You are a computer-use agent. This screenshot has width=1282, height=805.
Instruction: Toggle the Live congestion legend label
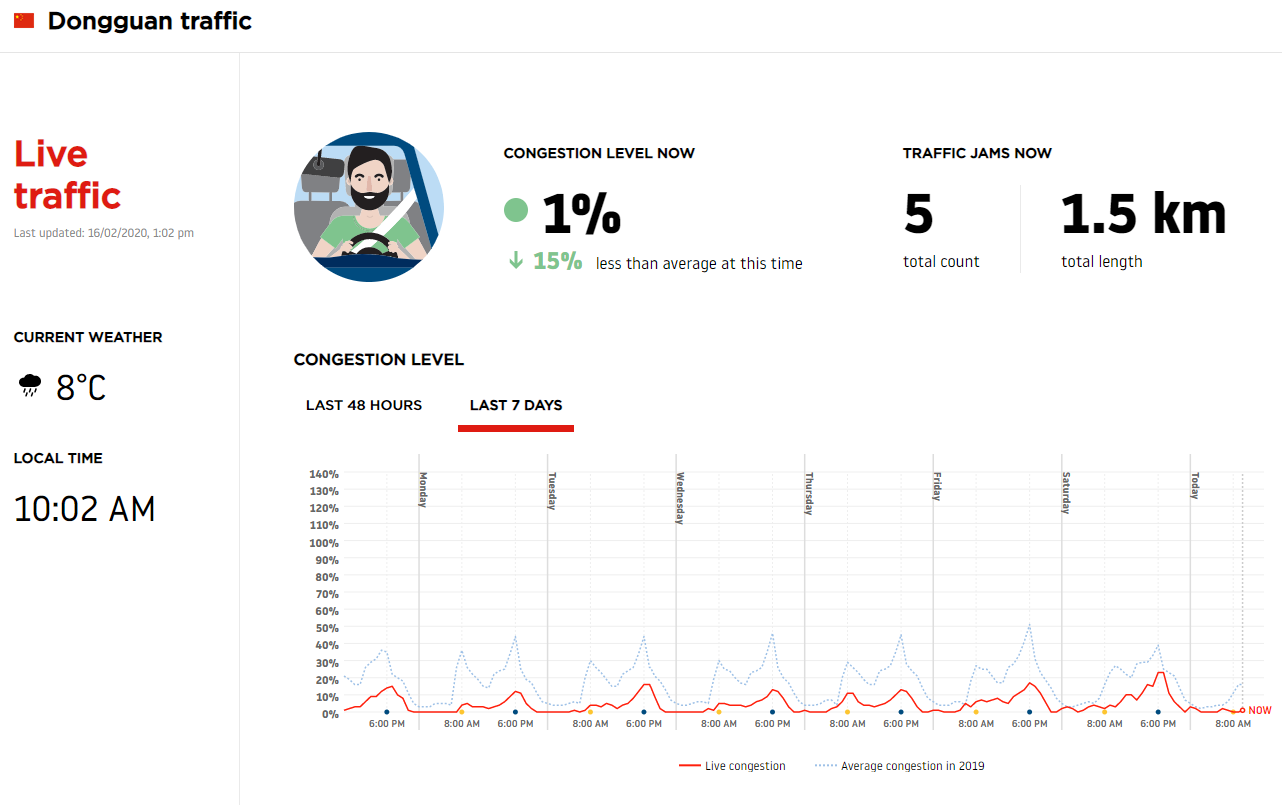click(x=745, y=766)
